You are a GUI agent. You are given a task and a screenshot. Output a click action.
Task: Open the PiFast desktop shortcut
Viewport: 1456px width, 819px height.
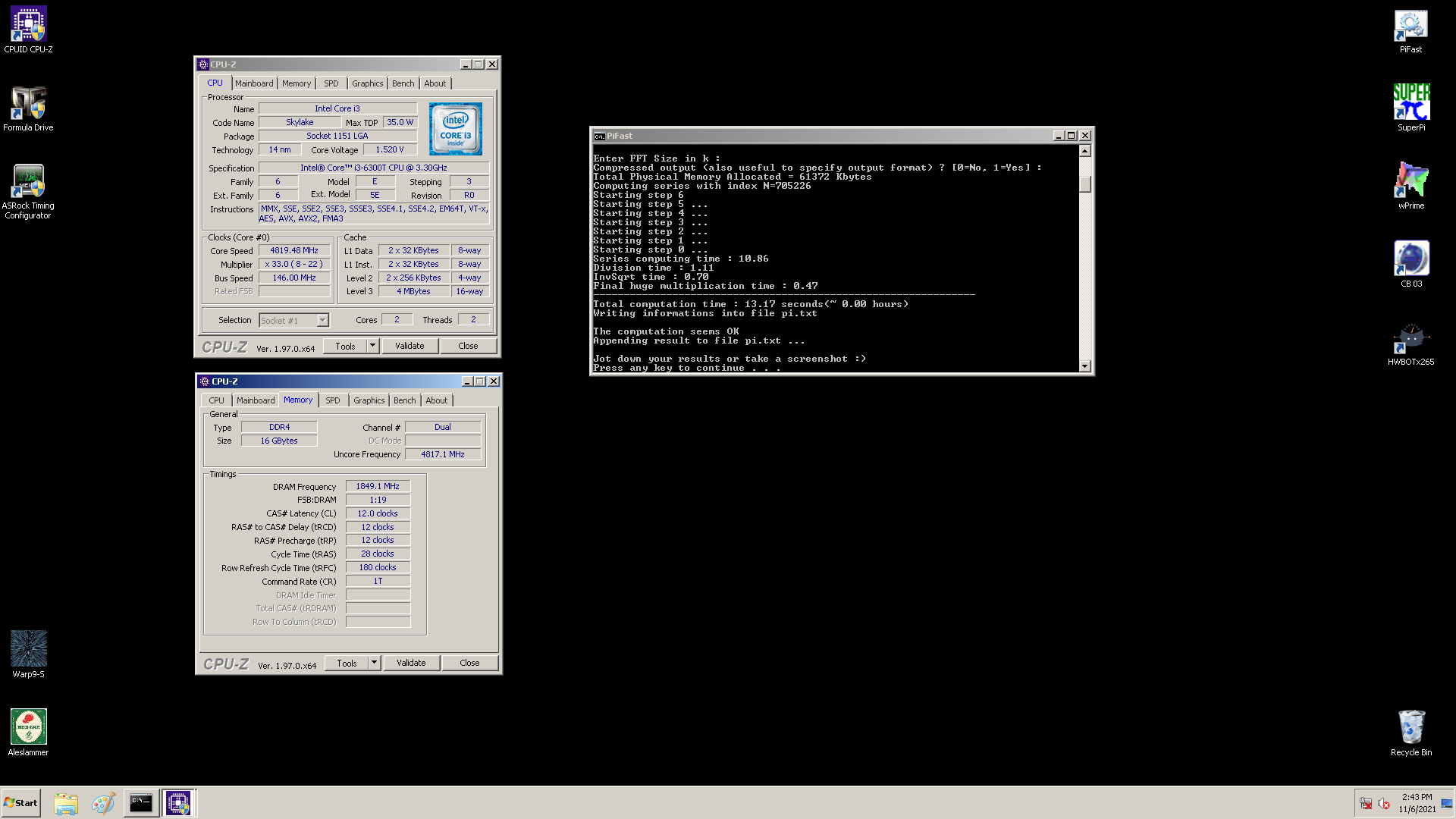pos(1410,30)
